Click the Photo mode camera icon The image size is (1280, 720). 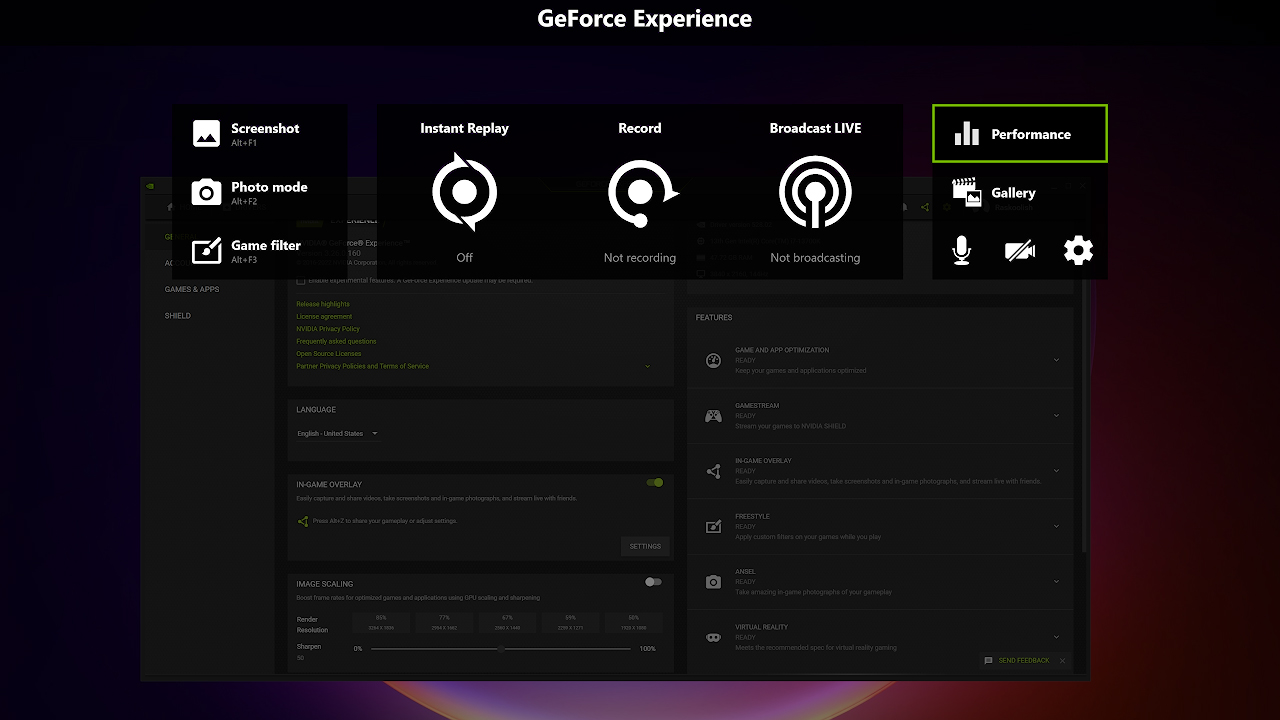206,192
